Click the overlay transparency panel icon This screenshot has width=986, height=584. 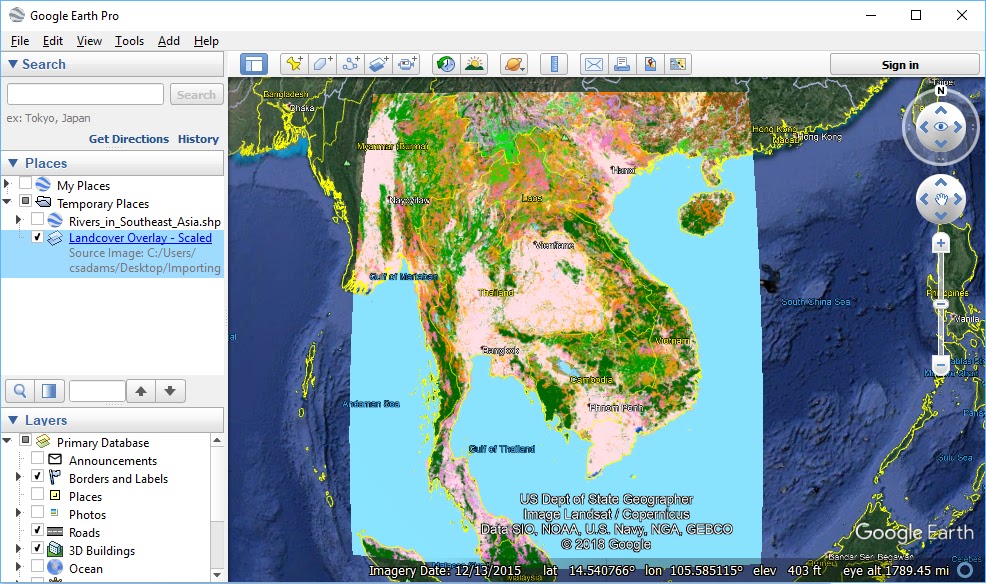coord(48,391)
